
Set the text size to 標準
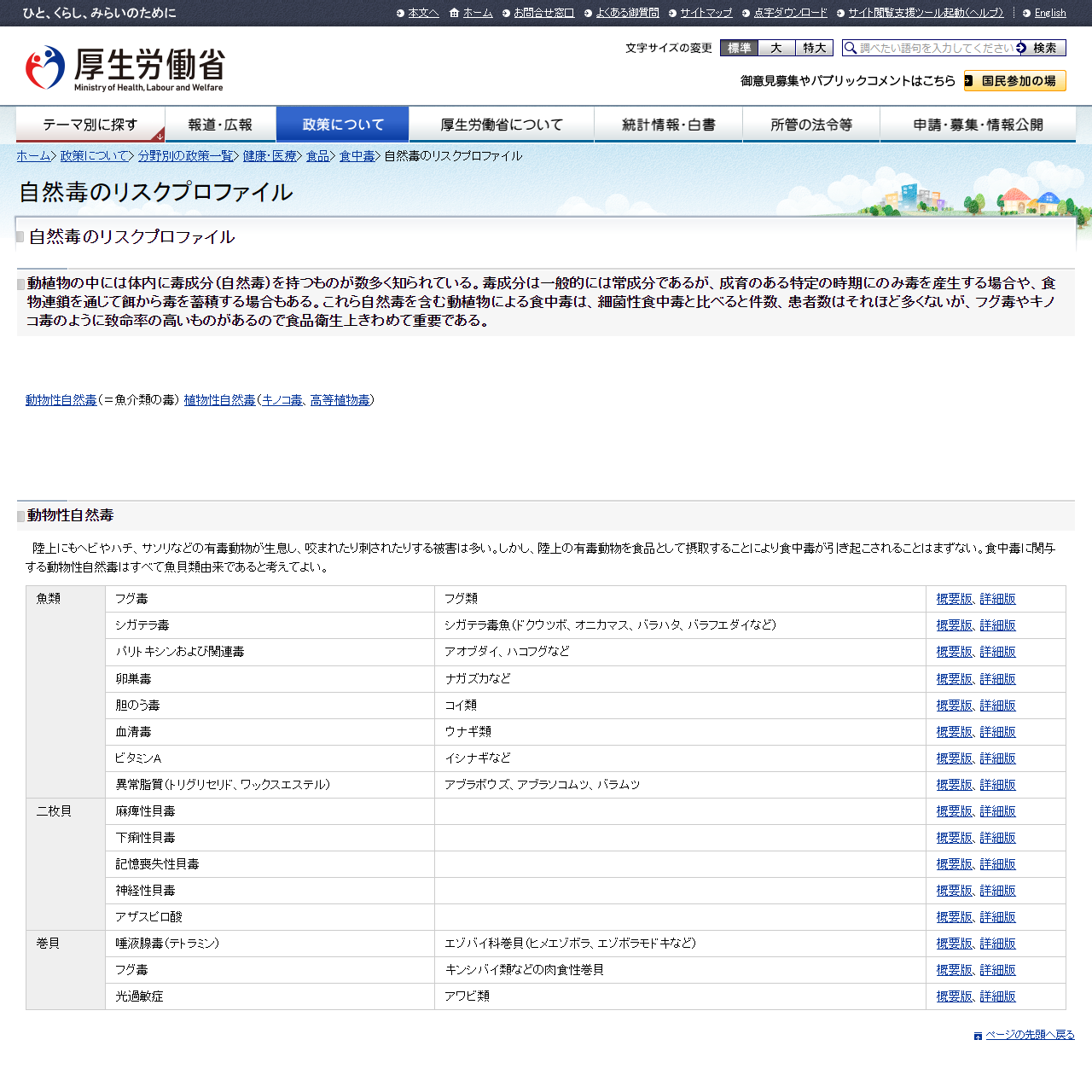pos(739,49)
